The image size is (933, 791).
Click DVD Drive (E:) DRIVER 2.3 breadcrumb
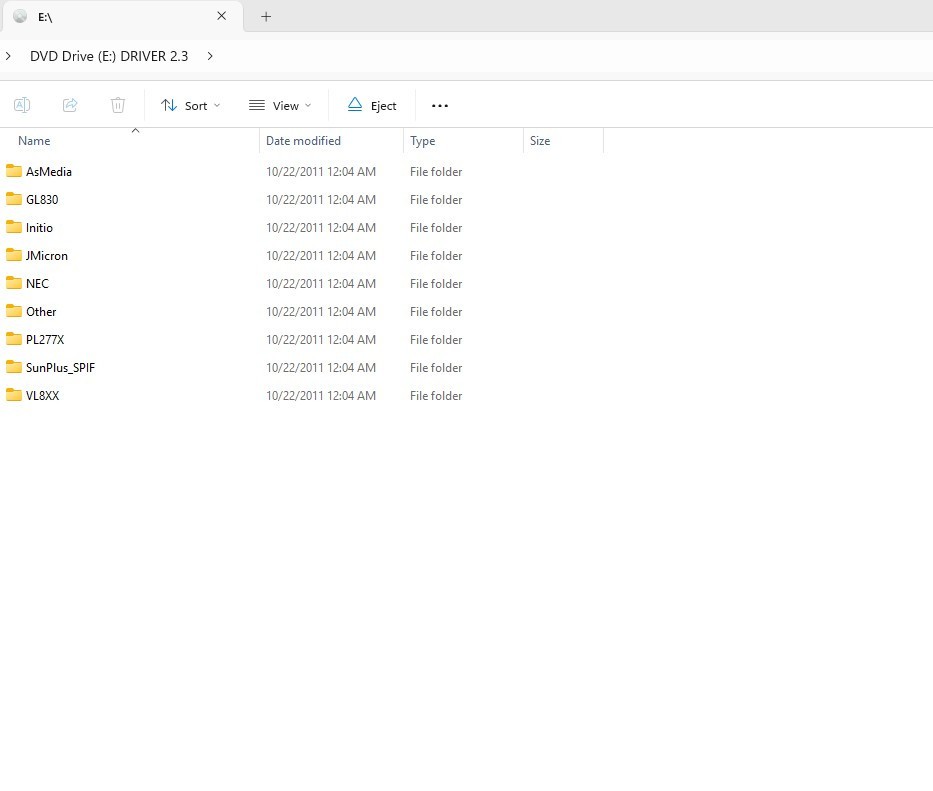109,56
